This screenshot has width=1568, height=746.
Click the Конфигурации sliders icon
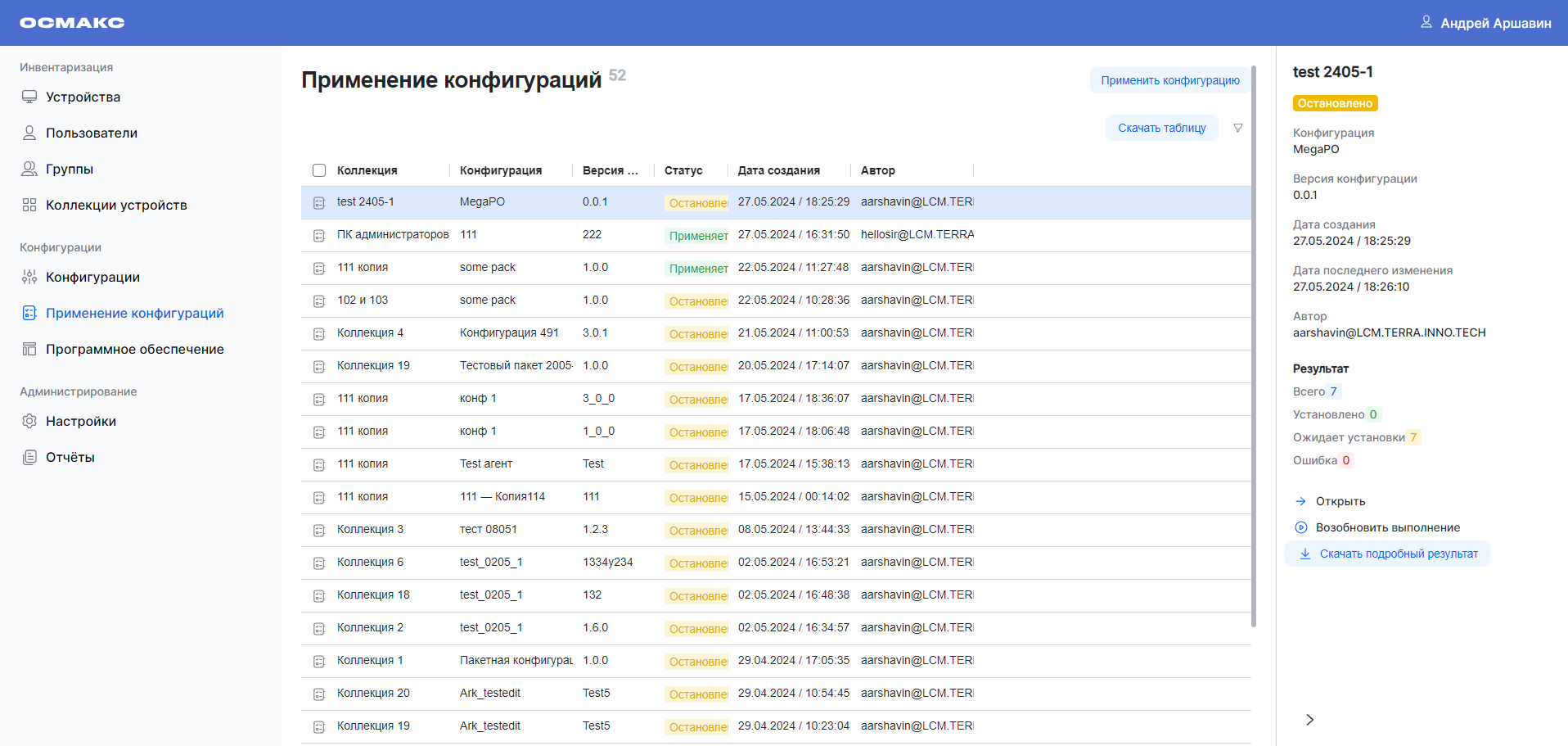tap(29, 277)
